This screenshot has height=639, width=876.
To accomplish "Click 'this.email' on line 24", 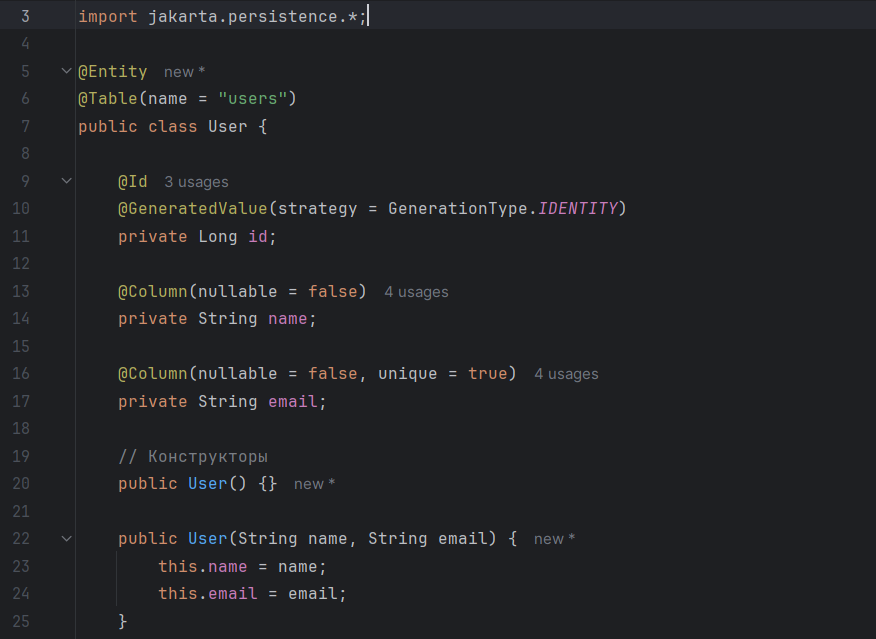I will pos(207,593).
